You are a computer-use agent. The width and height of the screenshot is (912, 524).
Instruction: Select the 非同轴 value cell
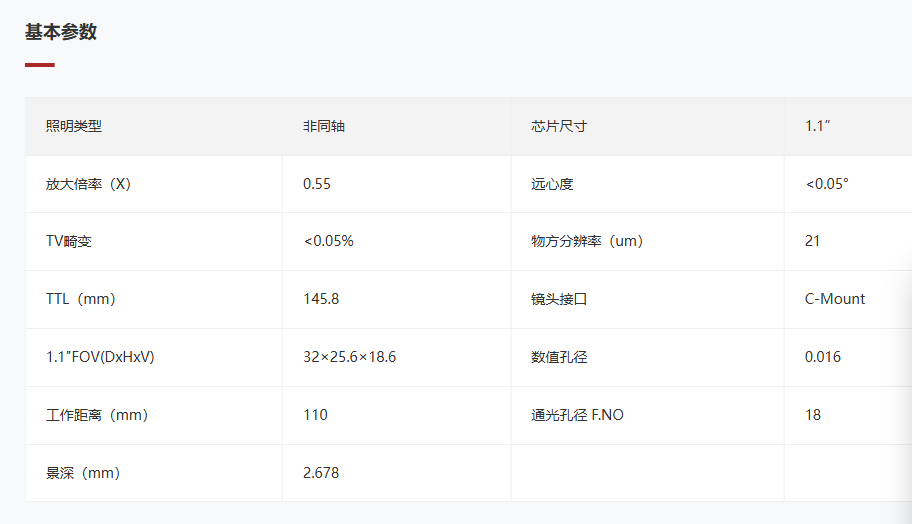324,126
